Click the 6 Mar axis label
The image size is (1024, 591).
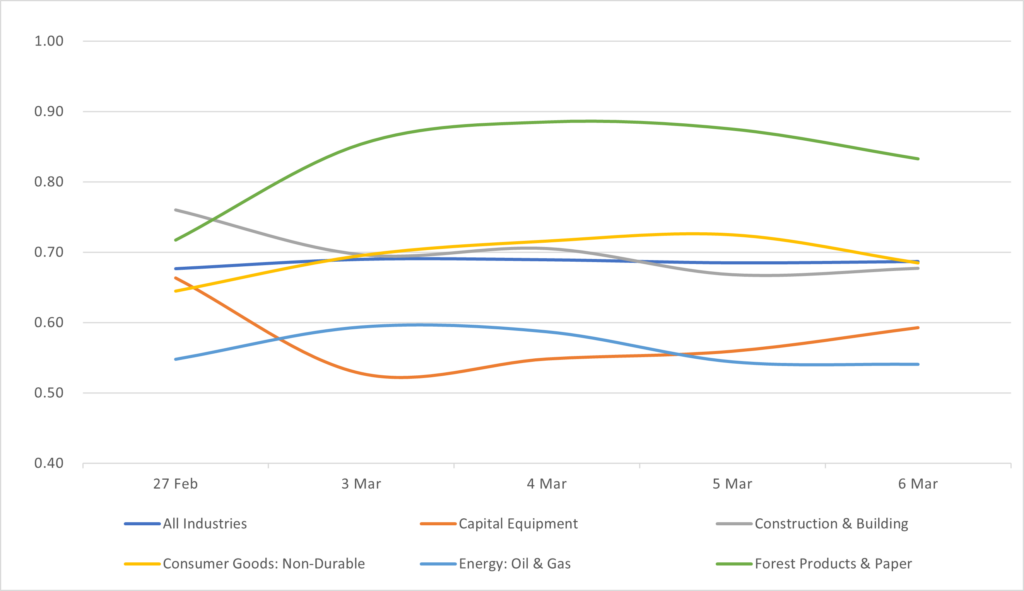pyautogui.click(x=918, y=484)
